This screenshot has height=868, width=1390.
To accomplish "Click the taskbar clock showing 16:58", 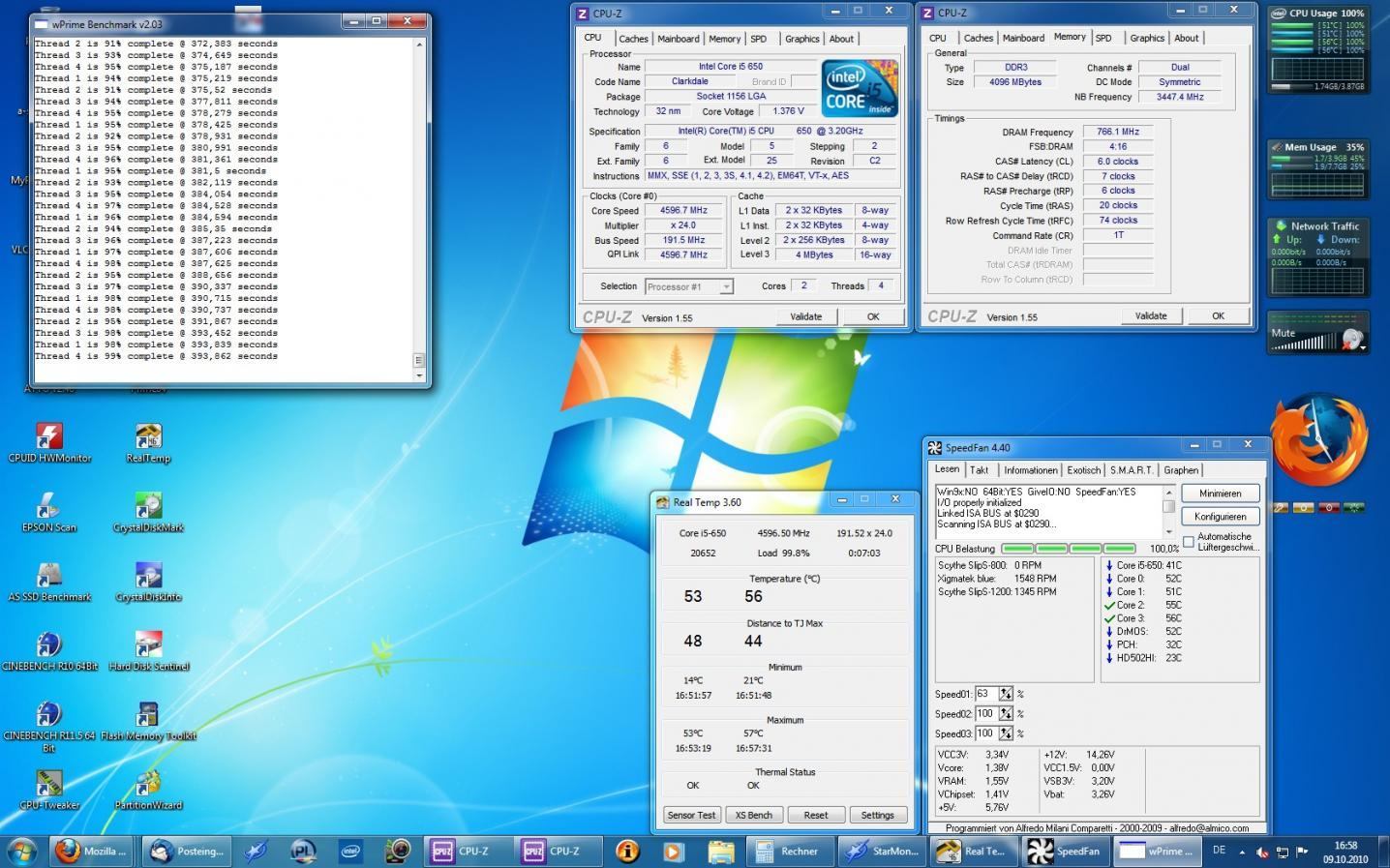I will click(1345, 852).
